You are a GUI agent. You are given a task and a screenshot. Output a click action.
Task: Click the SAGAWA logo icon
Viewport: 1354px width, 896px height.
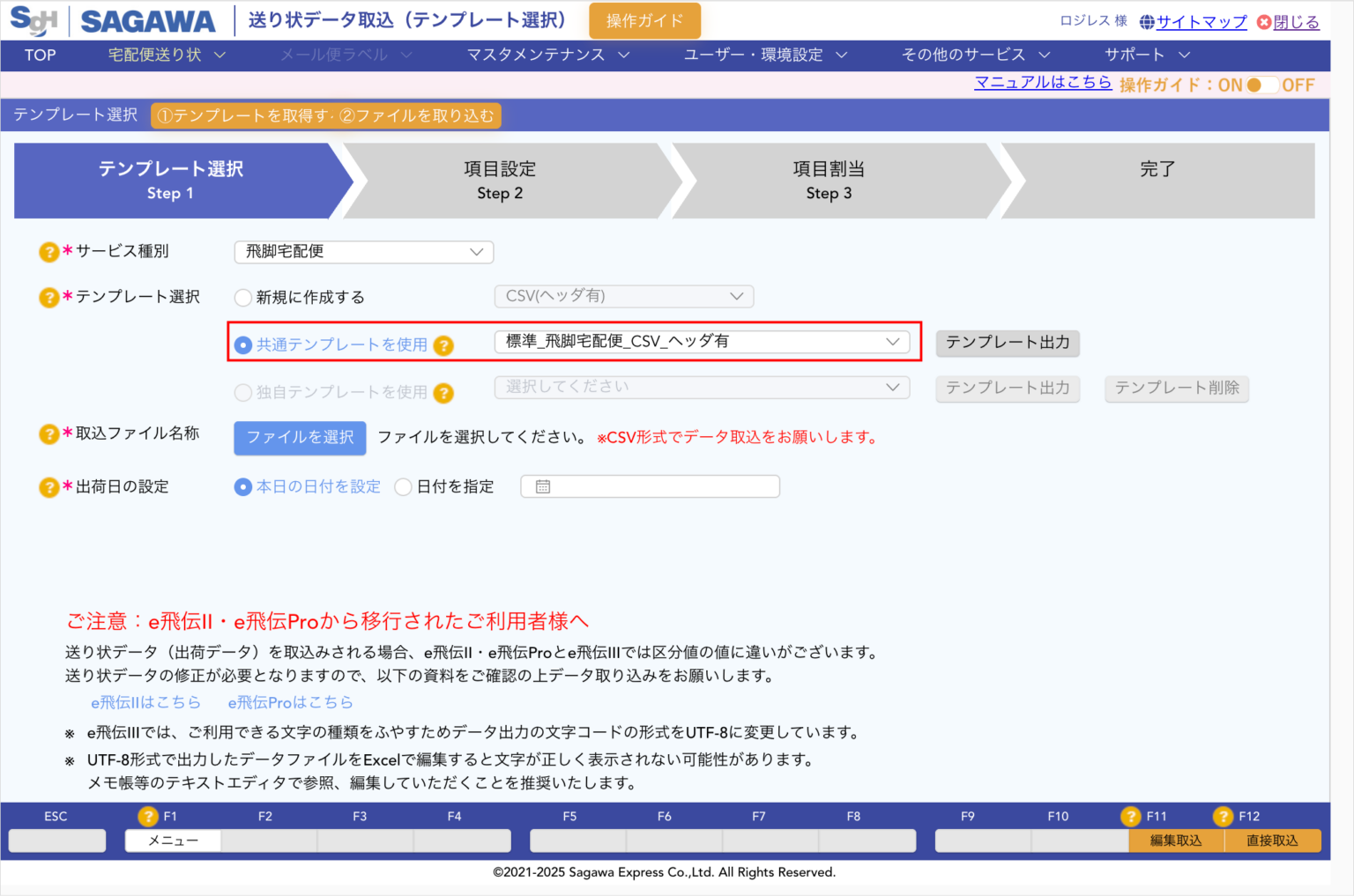tap(33, 19)
